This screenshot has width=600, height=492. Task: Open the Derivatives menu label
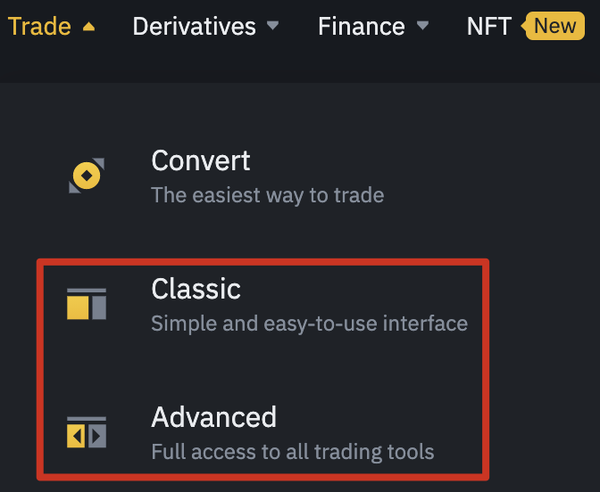(193, 26)
